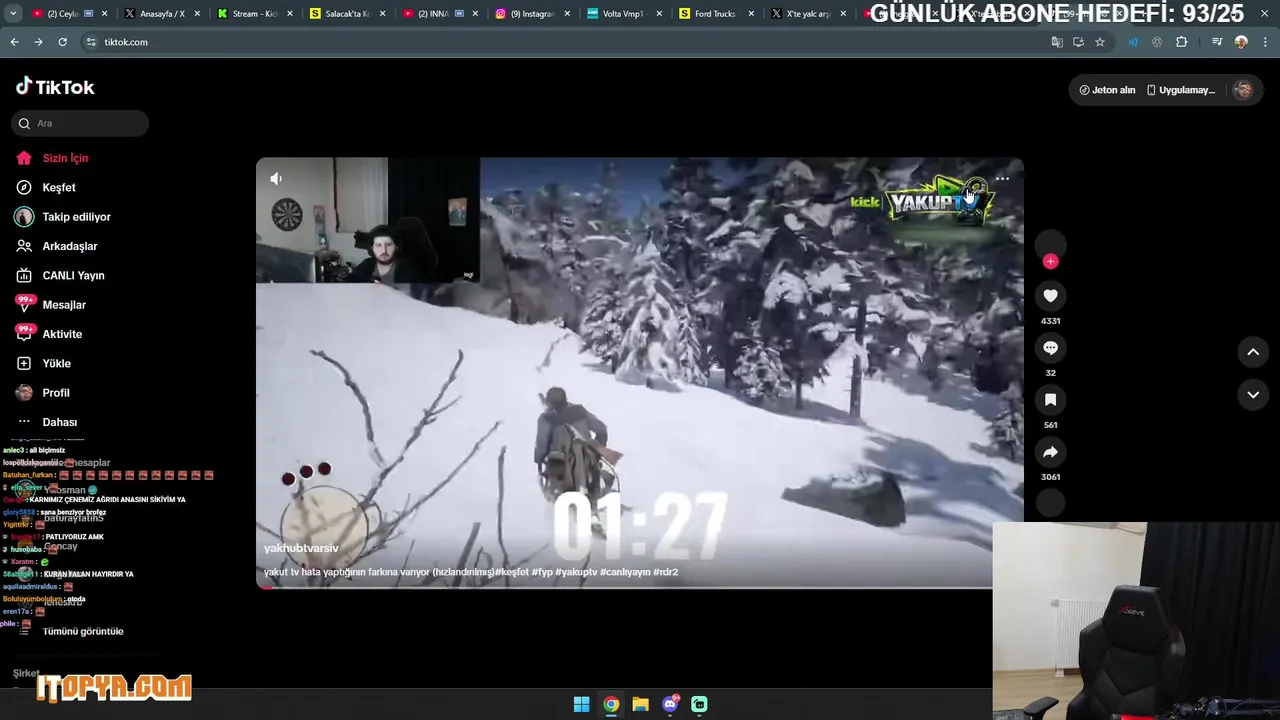Image resolution: width=1280 pixels, height=720 pixels.
Task: Open Mesajlar inbox
Action: pos(64,305)
